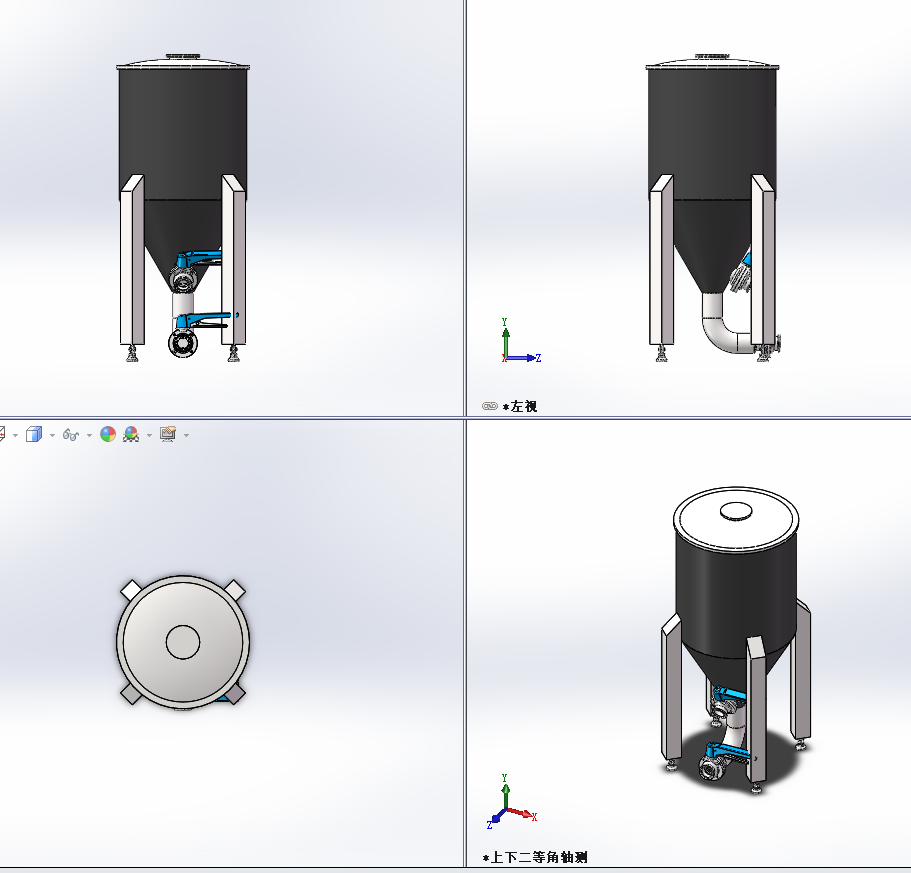Viewport: 911px width, 873px height.
Task: Expand the Hide/Show Items dropdown arrow
Action: (x=89, y=435)
